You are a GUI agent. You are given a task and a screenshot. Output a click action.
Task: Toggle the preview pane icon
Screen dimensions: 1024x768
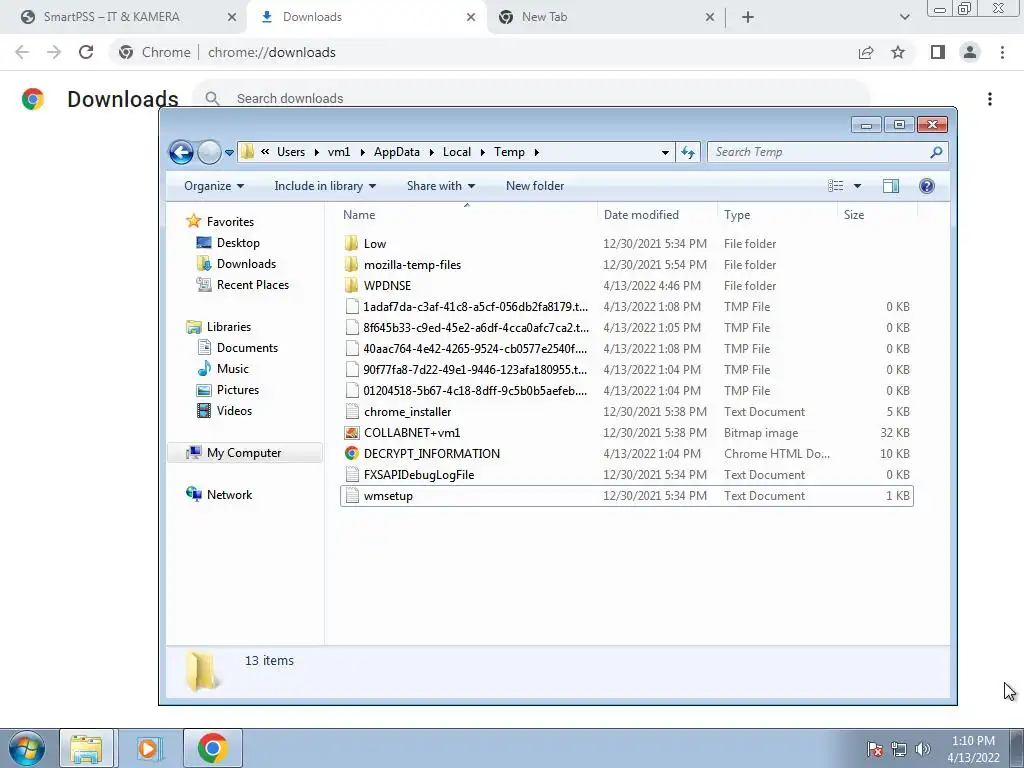coord(891,186)
